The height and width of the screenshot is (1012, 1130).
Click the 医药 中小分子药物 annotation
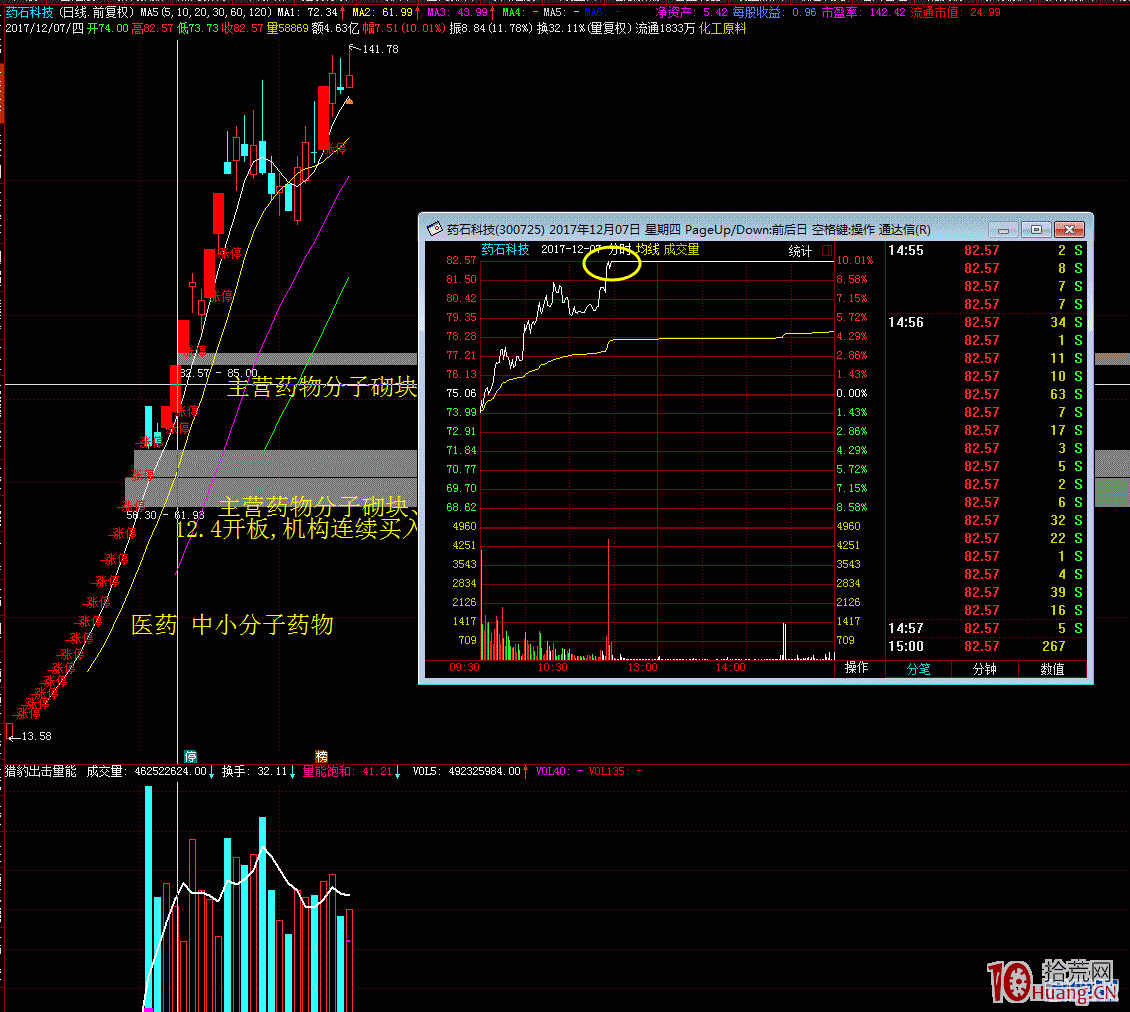coord(232,624)
